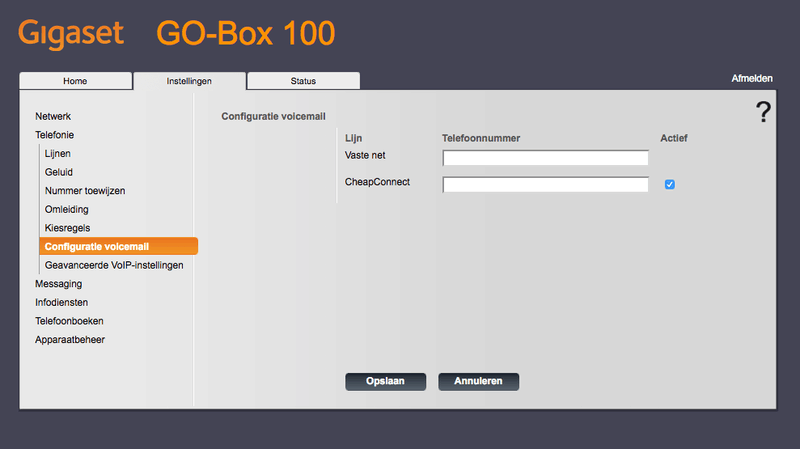The width and height of the screenshot is (800, 449).
Task: Select the Instellingen tab
Action: coord(189,81)
